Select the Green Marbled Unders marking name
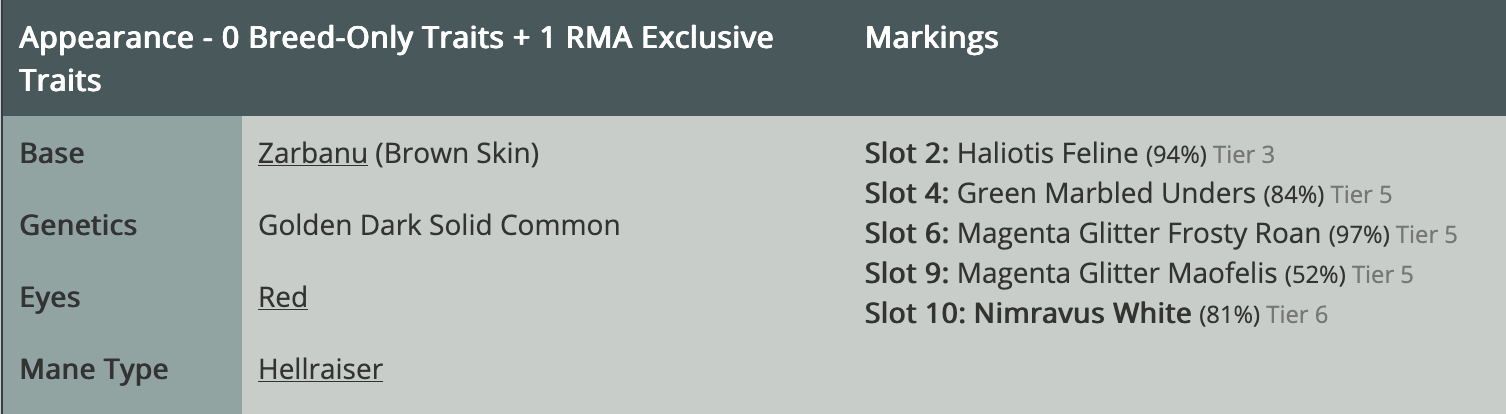The image size is (1506, 414). coord(1105,194)
